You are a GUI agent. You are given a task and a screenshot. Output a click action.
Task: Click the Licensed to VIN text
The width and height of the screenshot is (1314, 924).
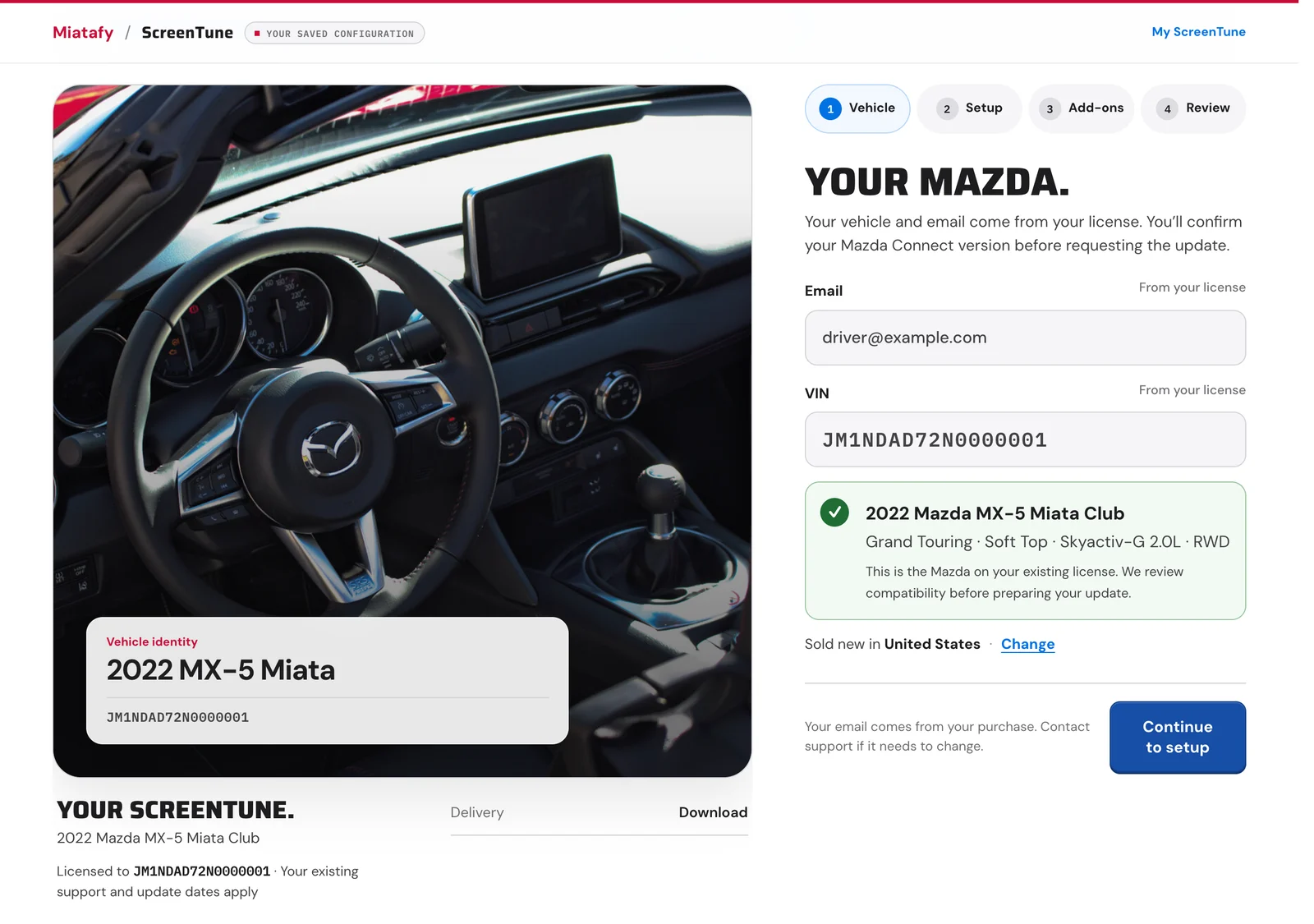tap(201, 871)
